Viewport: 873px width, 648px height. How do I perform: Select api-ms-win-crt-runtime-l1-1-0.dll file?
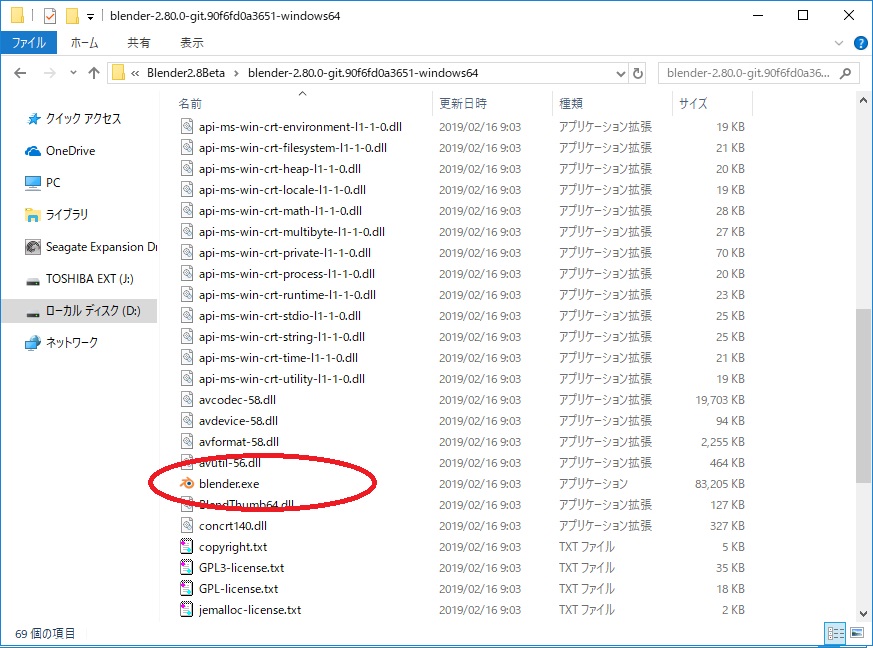tap(287, 294)
